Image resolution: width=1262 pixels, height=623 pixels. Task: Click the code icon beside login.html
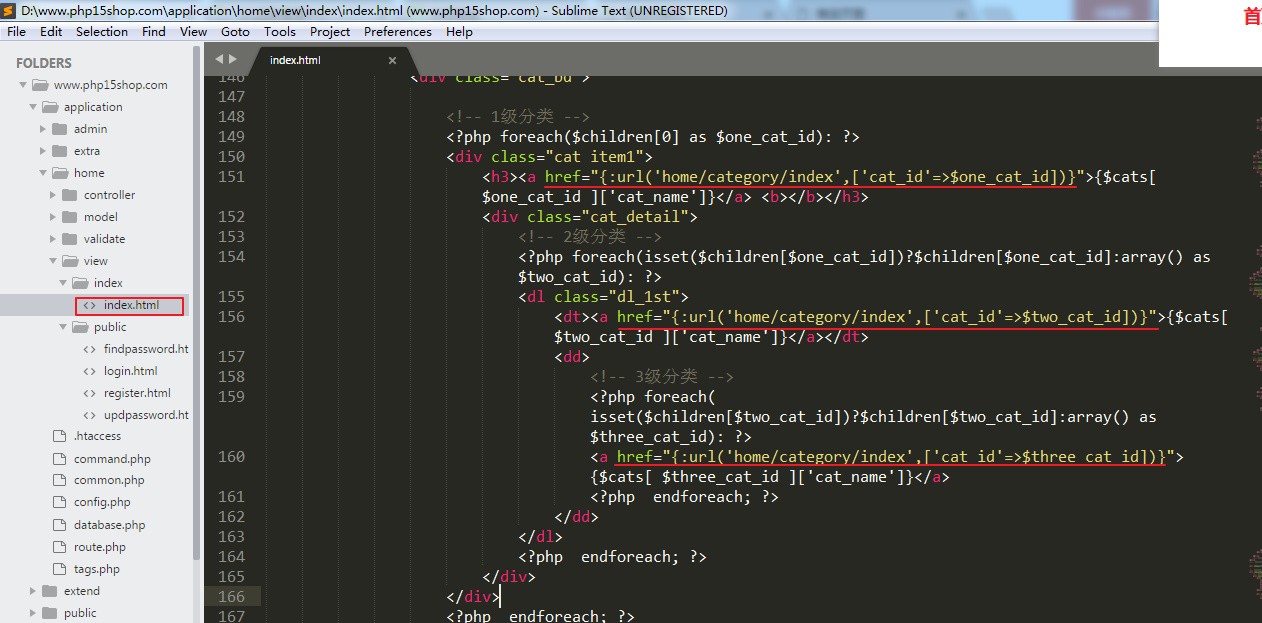pos(90,371)
